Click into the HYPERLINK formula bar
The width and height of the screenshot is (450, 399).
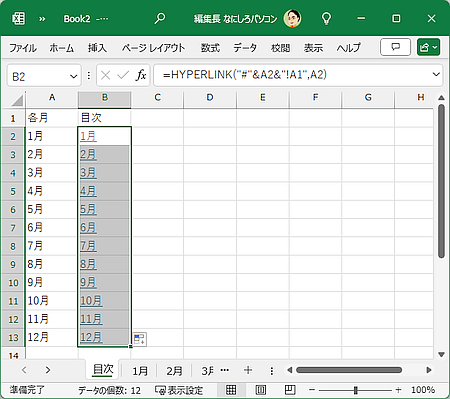click(293, 75)
